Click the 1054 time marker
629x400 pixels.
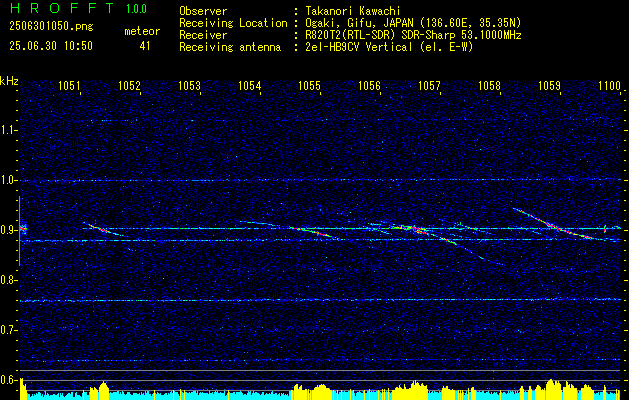click(250, 85)
